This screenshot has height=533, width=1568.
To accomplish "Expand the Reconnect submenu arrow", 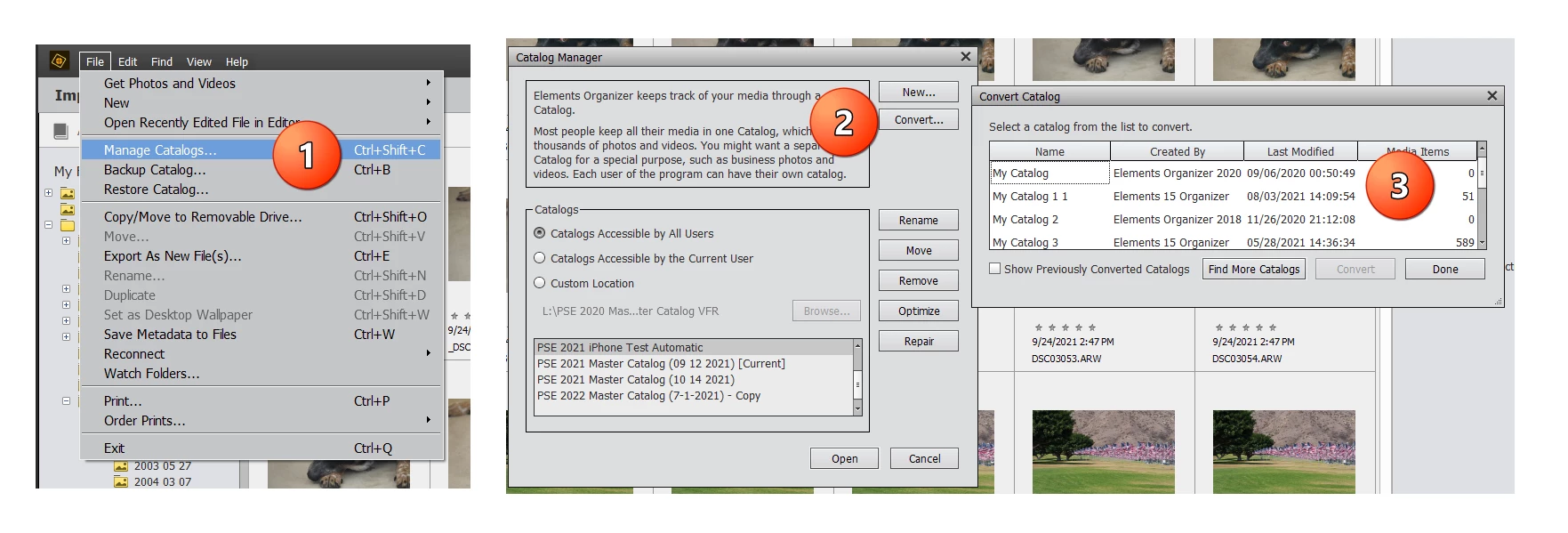I will pos(428,353).
